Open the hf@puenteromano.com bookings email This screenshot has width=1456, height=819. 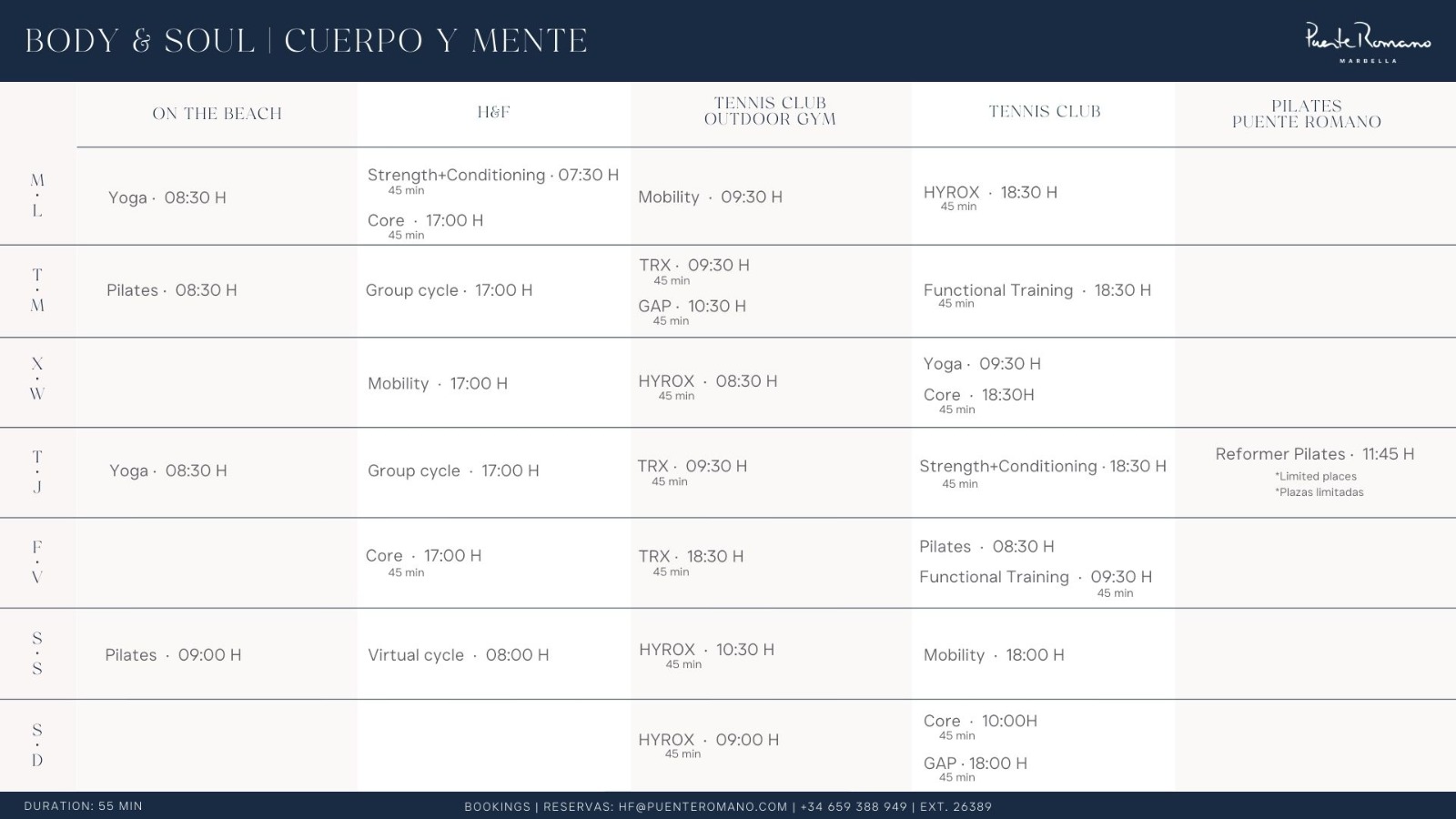coord(703,806)
